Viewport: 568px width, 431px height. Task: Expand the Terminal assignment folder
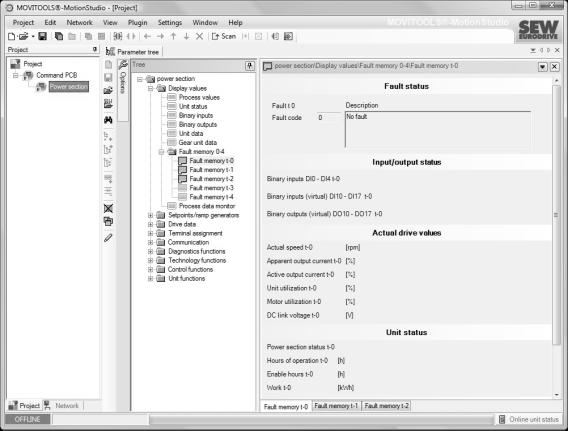(150, 233)
